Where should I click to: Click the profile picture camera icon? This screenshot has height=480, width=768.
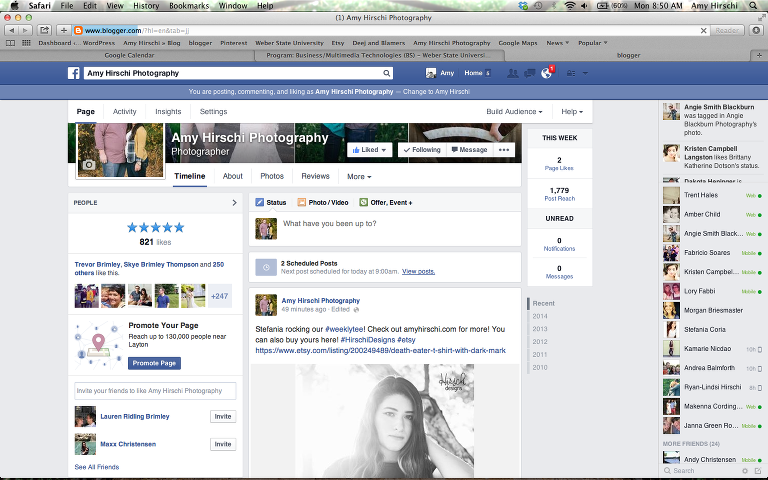pyautogui.click(x=89, y=165)
